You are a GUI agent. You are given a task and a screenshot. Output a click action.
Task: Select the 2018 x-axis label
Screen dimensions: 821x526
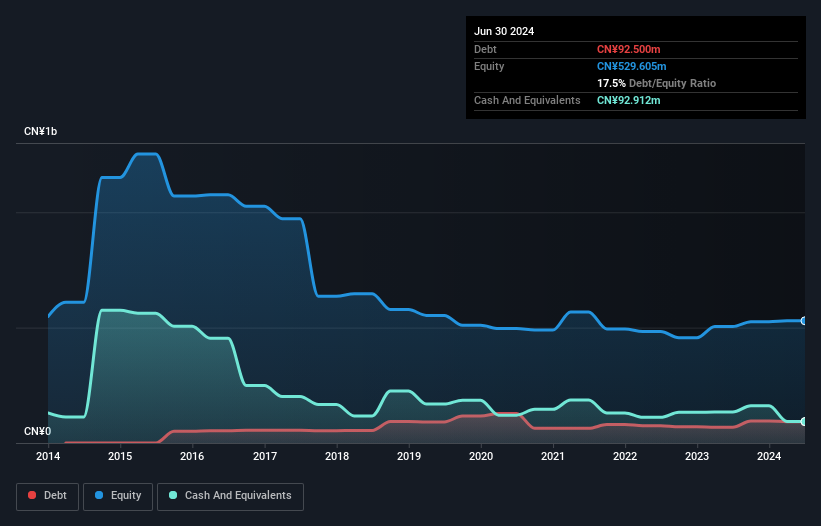tap(337, 456)
